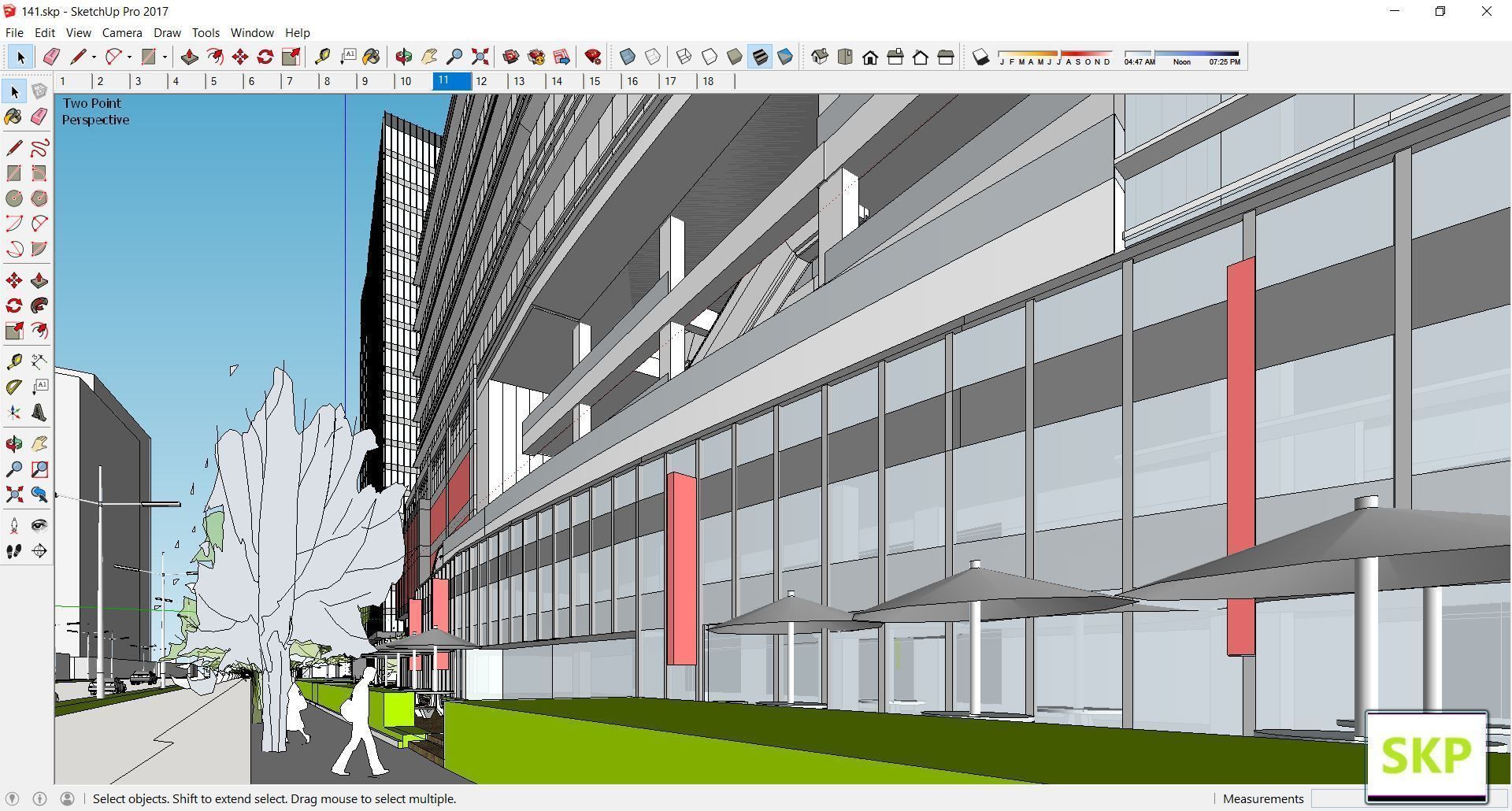Expand the Arc tool dropdown arrow
Viewport: 1512px width, 811px height.
tap(129, 57)
